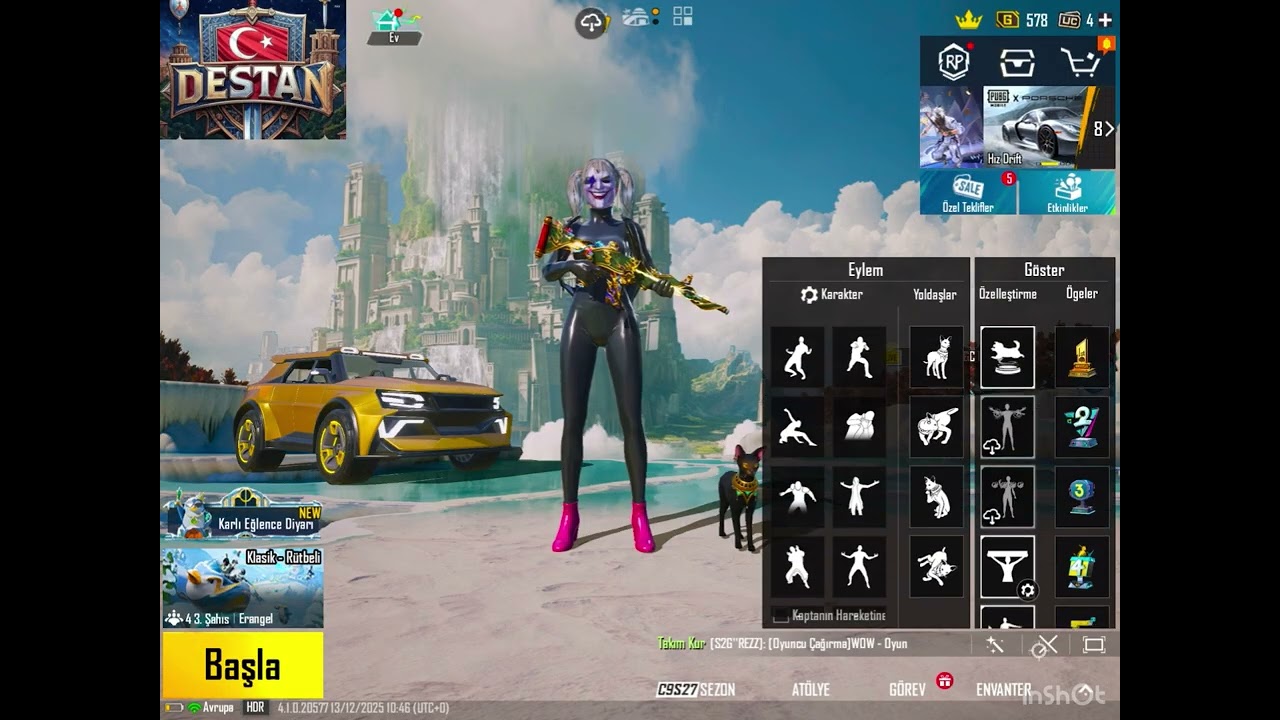The width and height of the screenshot is (1280, 720).
Task: Open the Hız Drift Porsche banner
Action: [1036, 126]
